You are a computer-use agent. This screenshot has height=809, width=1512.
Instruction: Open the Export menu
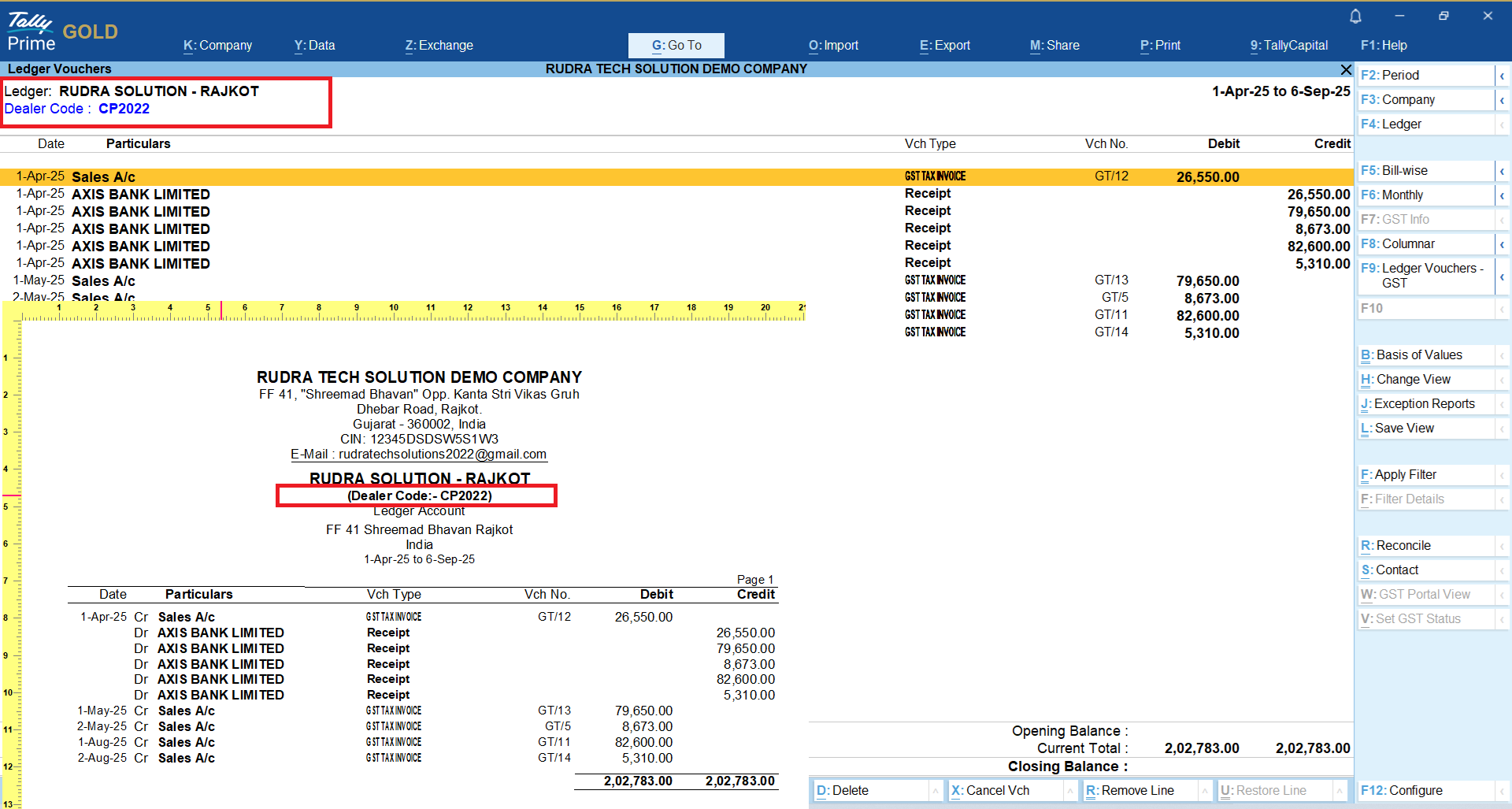[x=944, y=46]
